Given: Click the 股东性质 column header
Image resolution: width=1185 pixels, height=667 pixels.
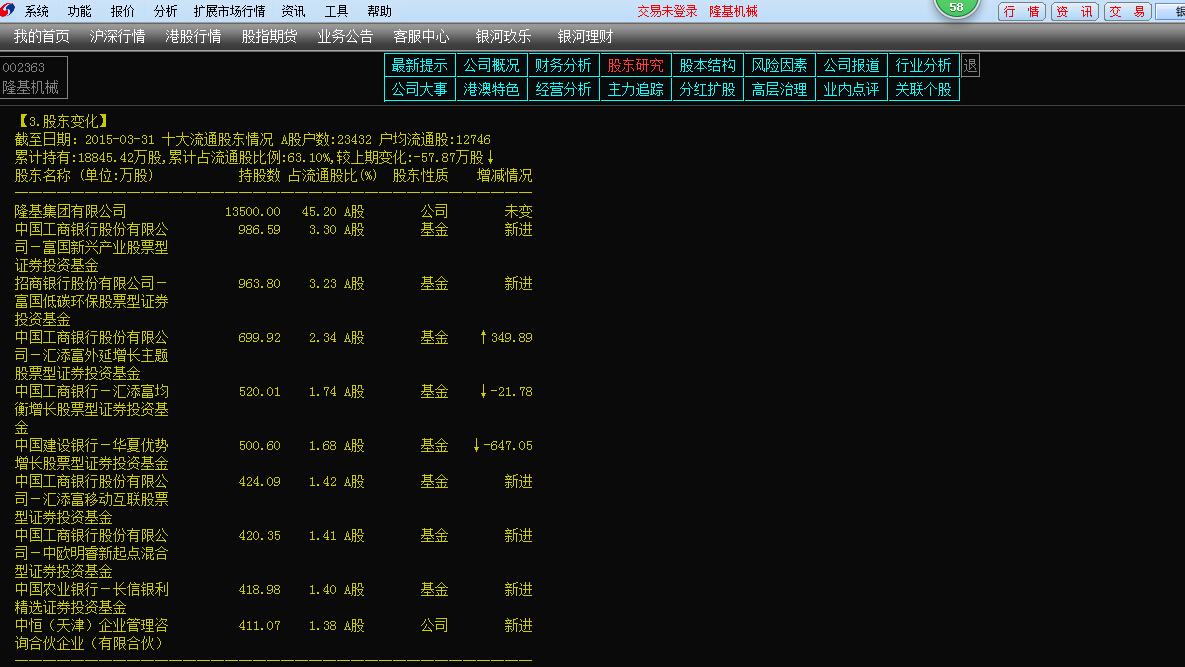Looking at the screenshot, I should click(420, 176).
